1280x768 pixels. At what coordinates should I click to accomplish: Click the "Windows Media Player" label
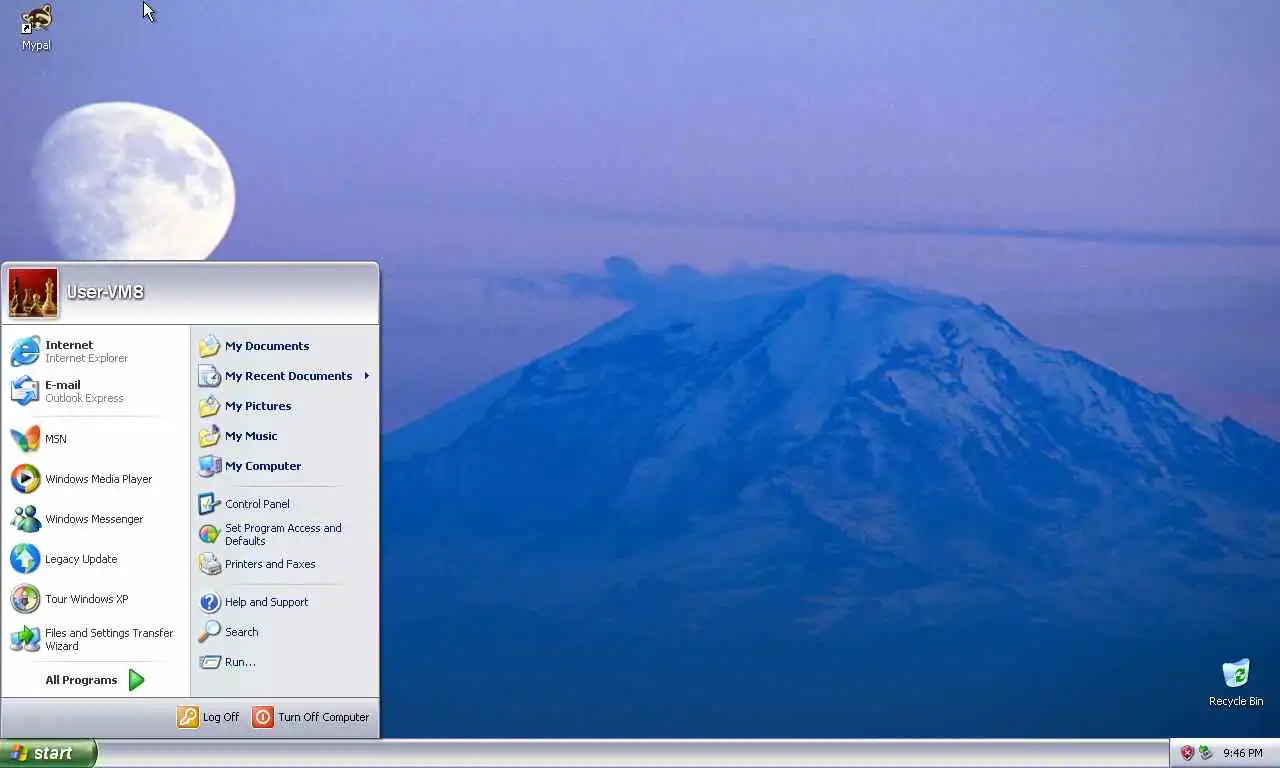(99, 479)
